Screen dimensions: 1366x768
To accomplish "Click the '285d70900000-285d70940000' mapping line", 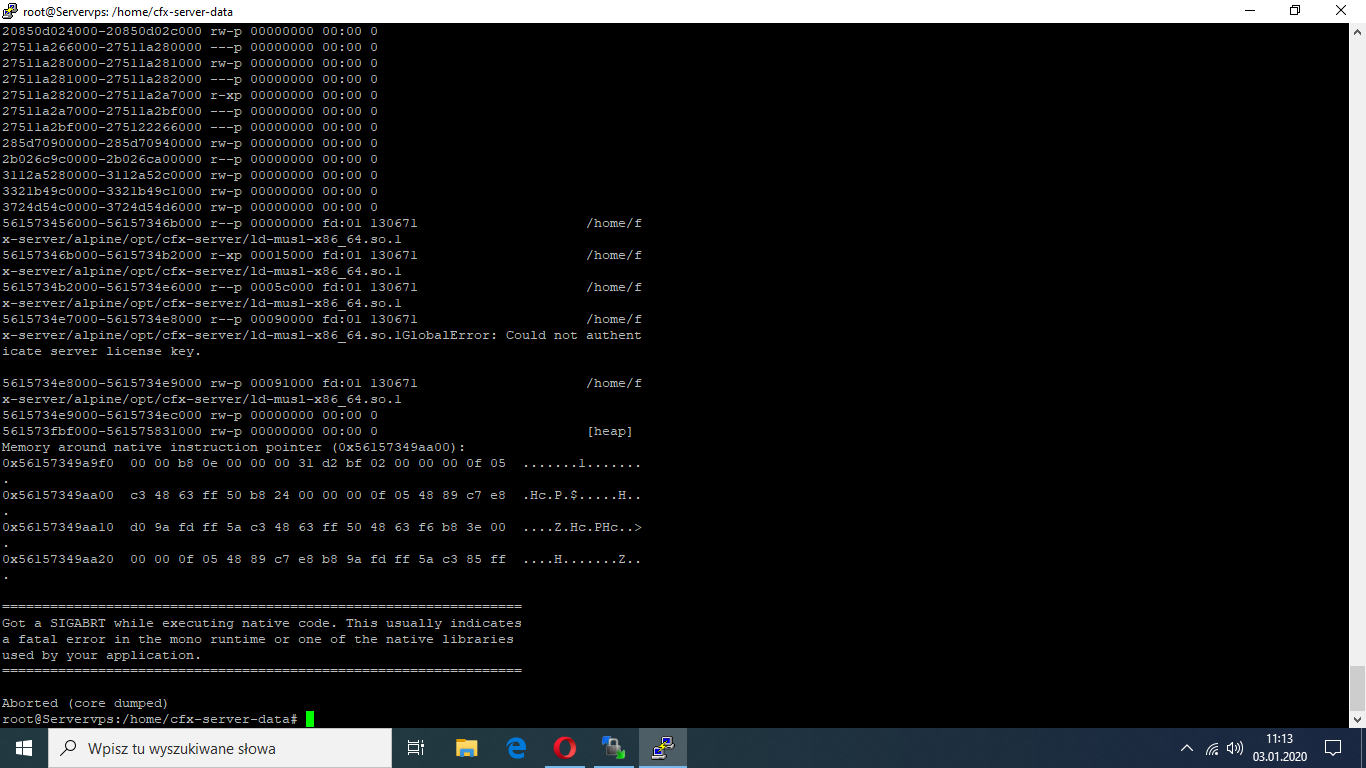I will tap(190, 143).
